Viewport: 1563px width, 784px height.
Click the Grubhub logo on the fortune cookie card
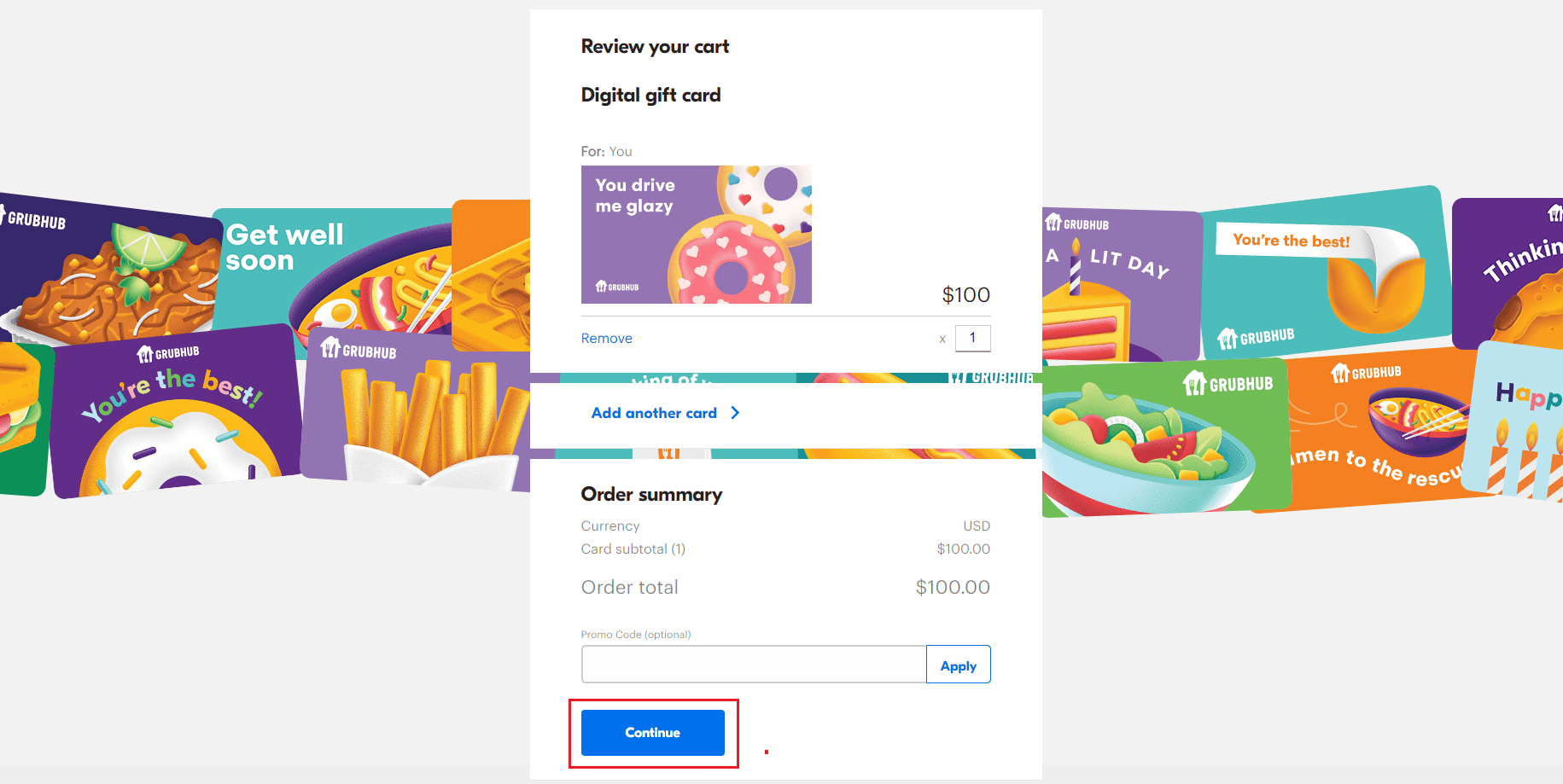click(1256, 337)
